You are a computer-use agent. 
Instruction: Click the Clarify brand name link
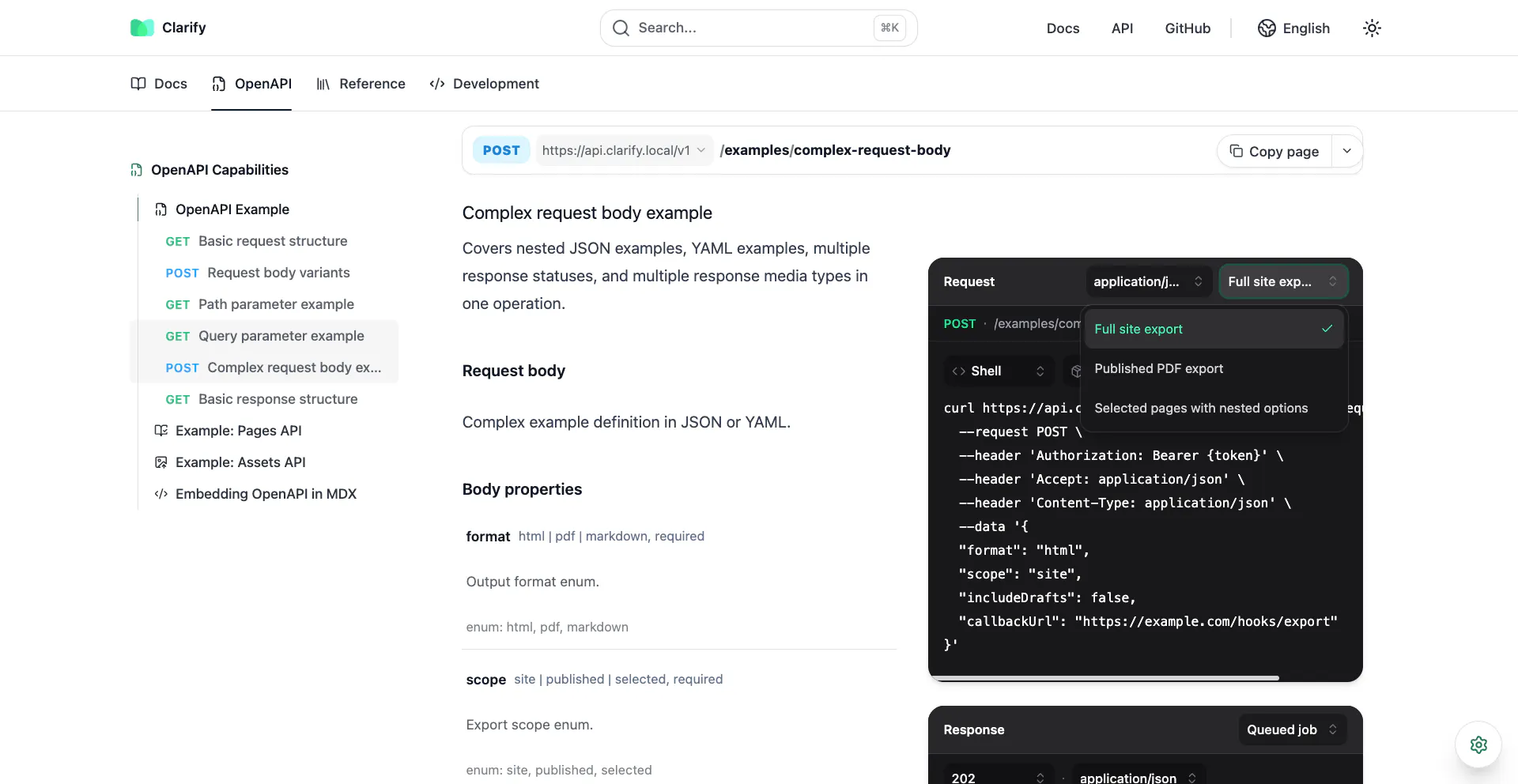click(184, 28)
